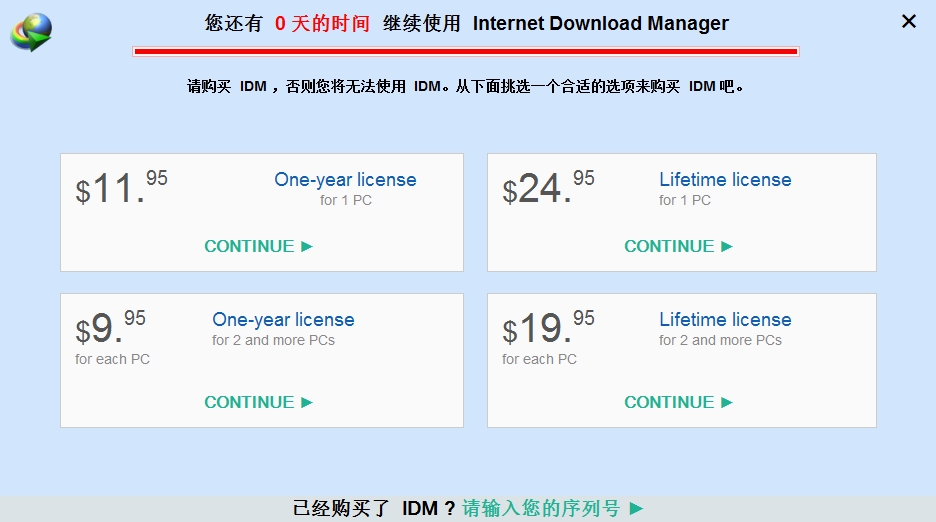Viewport: 936px width, 522px height.
Task: Select the Lifetime license for 1 PC title
Action: point(725,180)
